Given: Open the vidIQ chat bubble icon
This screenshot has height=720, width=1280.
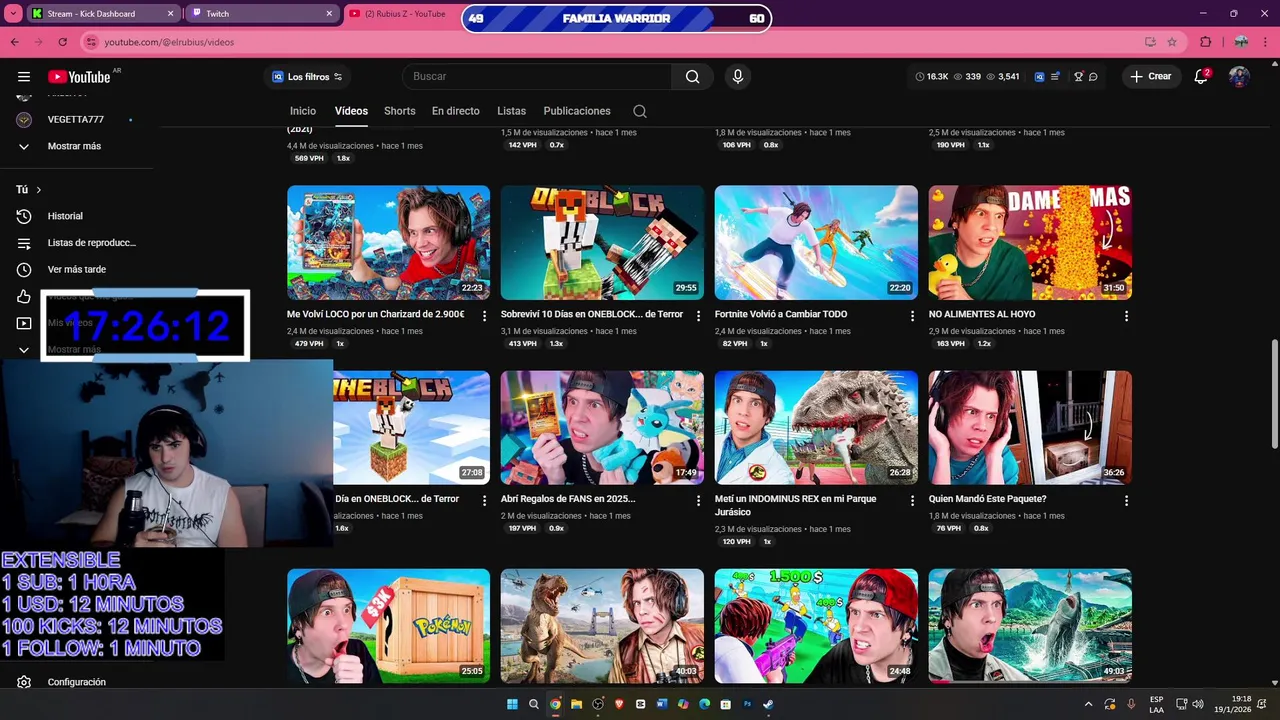Looking at the screenshot, I should (x=1093, y=77).
